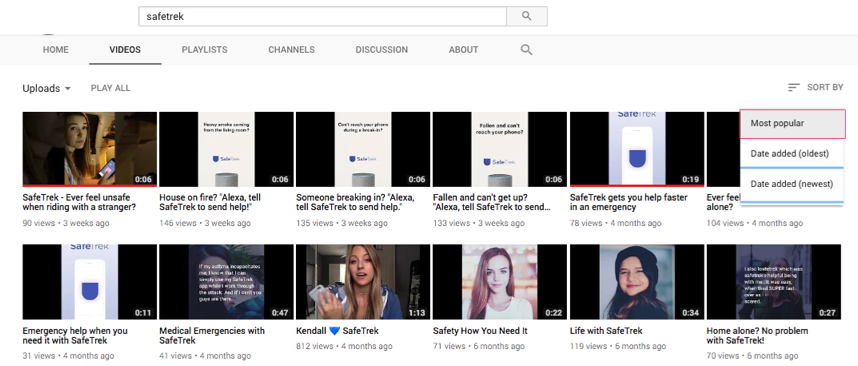The width and height of the screenshot is (858, 366).
Task: Open the House on fire video thumbnail
Action: tap(226, 149)
